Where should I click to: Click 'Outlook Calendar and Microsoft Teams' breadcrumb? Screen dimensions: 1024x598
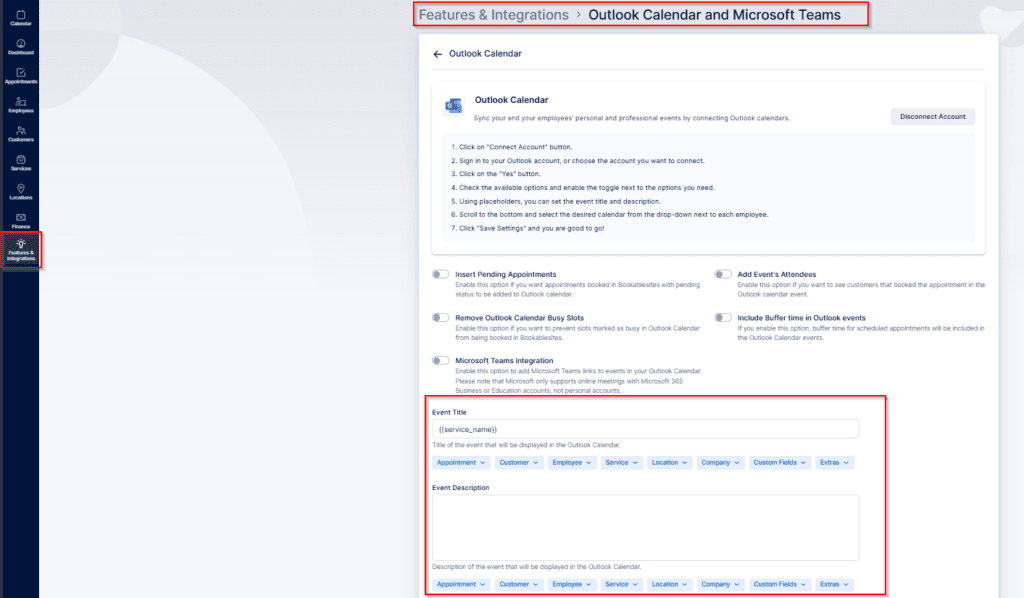click(x=714, y=15)
